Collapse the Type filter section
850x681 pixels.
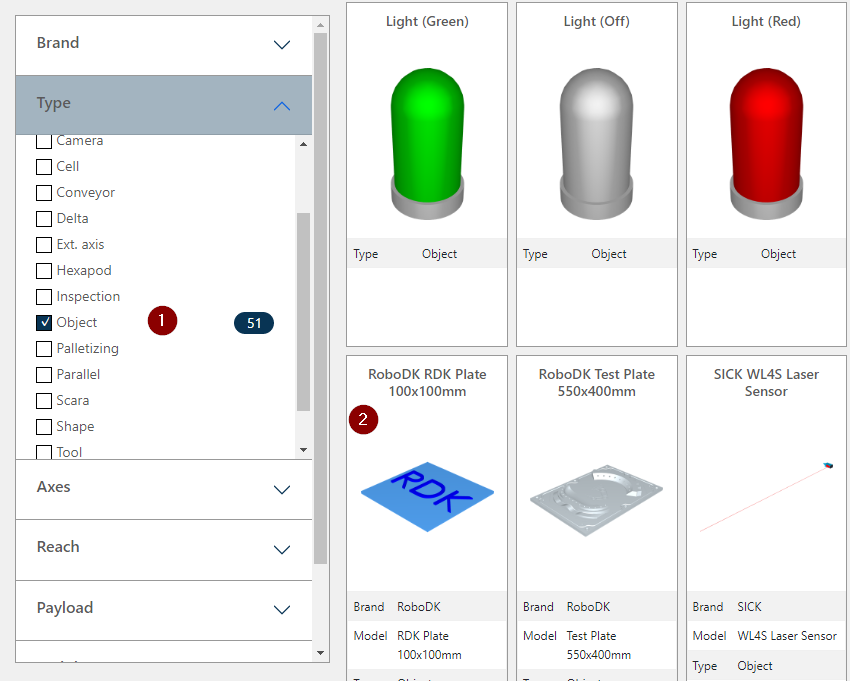[x=164, y=105]
